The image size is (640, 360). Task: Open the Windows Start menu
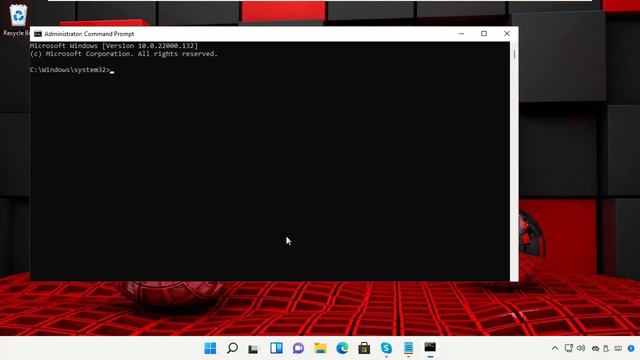tap(210, 348)
